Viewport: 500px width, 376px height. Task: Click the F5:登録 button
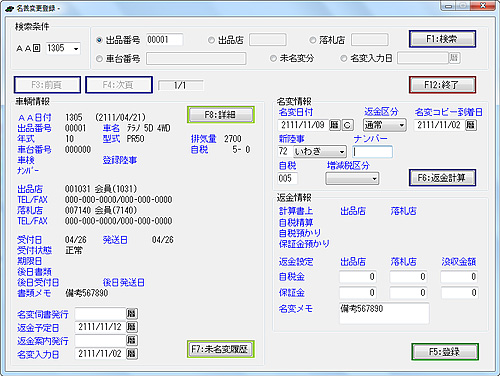445,352
